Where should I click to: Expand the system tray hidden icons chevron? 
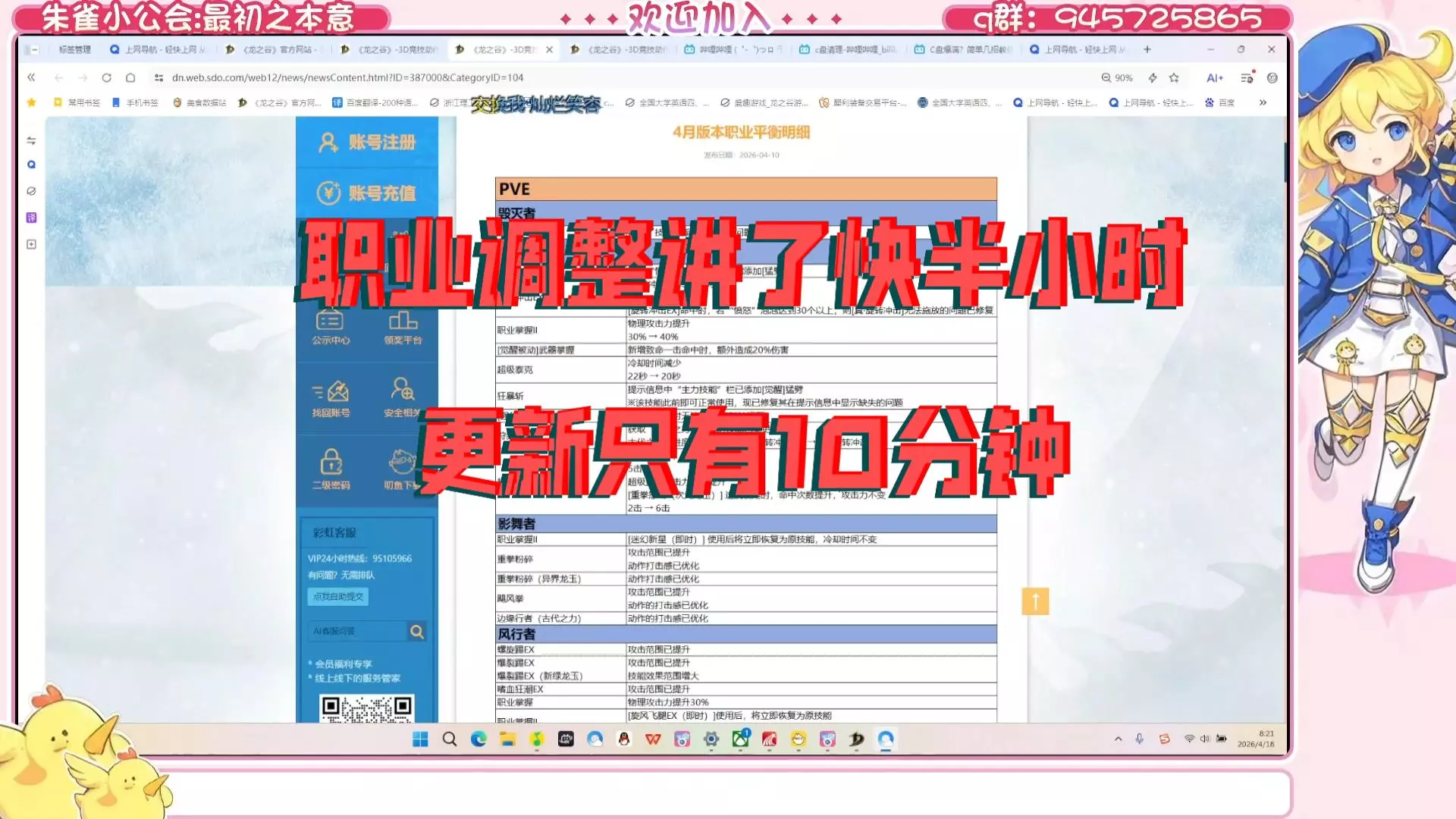(1118, 739)
